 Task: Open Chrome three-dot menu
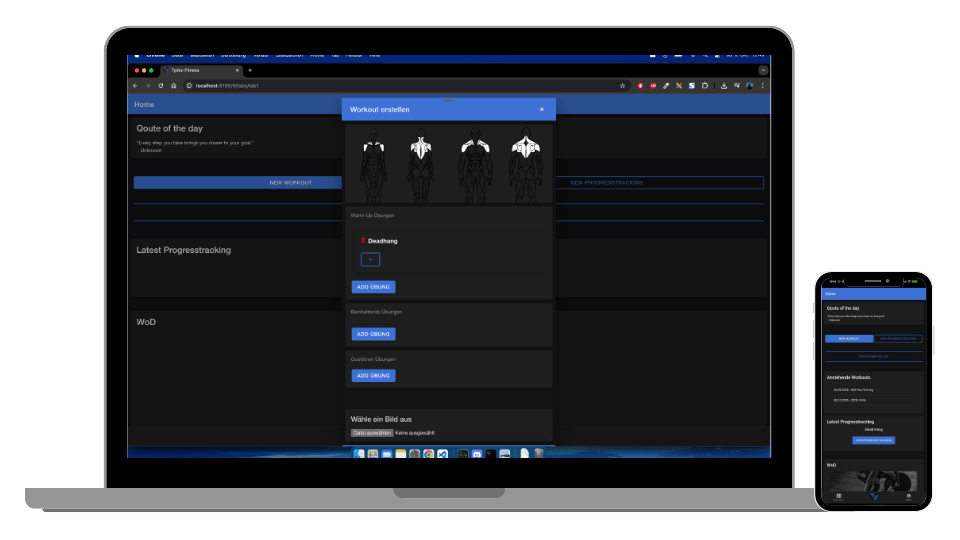point(763,86)
